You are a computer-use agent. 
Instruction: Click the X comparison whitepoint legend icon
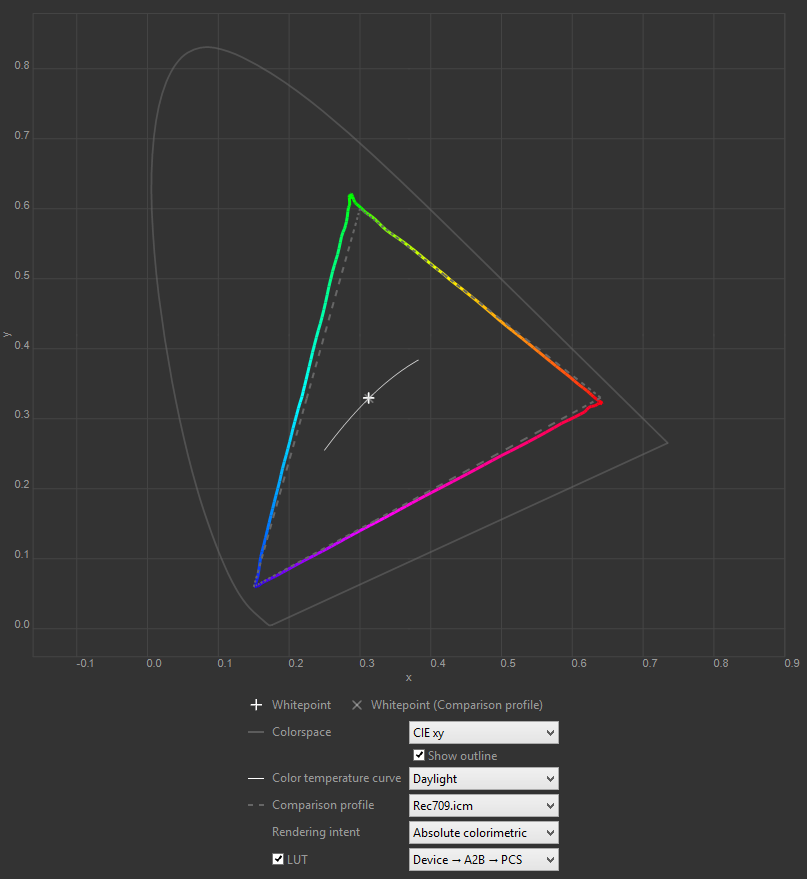[357, 705]
